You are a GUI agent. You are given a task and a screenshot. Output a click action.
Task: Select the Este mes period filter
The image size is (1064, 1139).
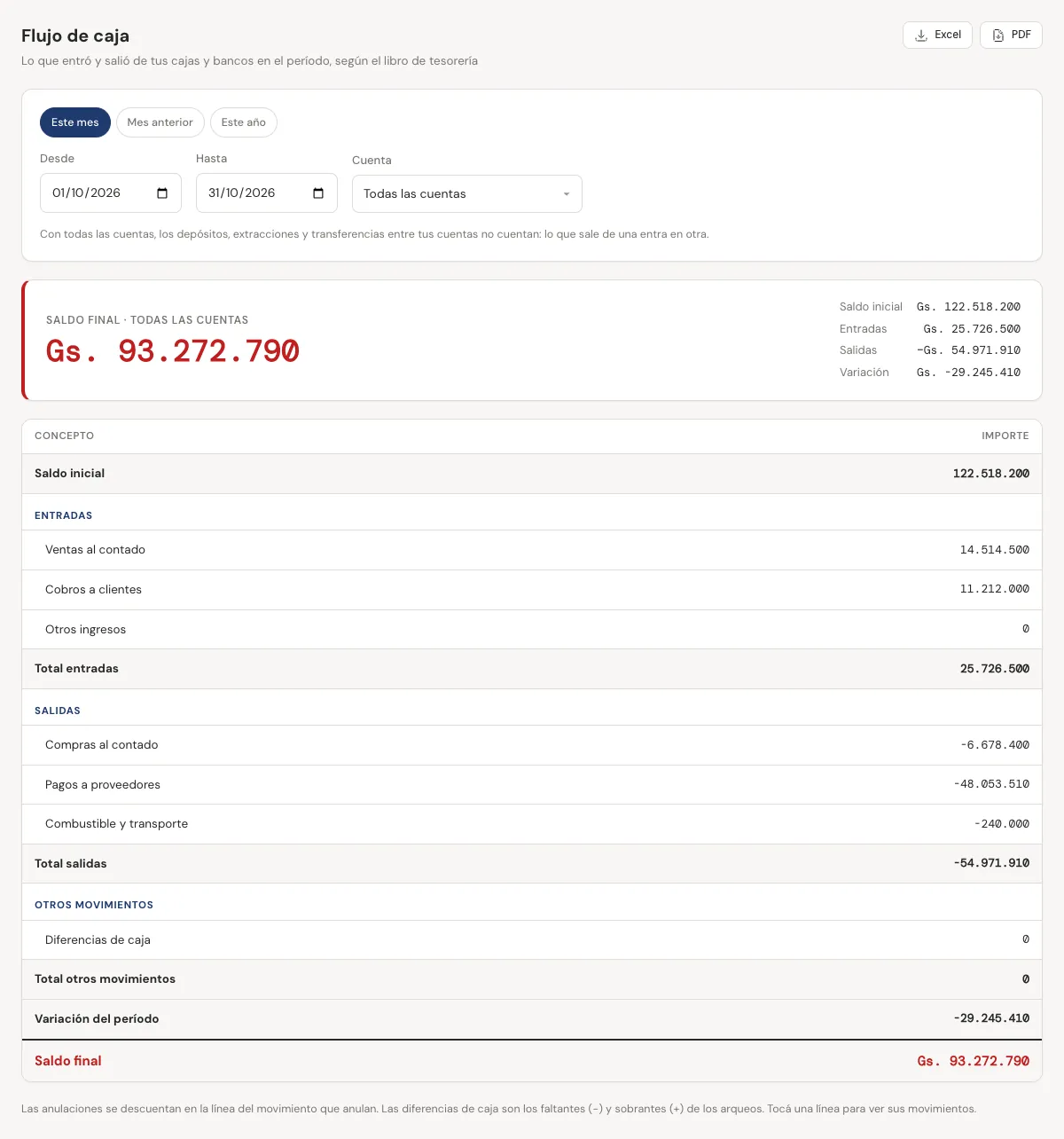pyautogui.click(x=75, y=122)
